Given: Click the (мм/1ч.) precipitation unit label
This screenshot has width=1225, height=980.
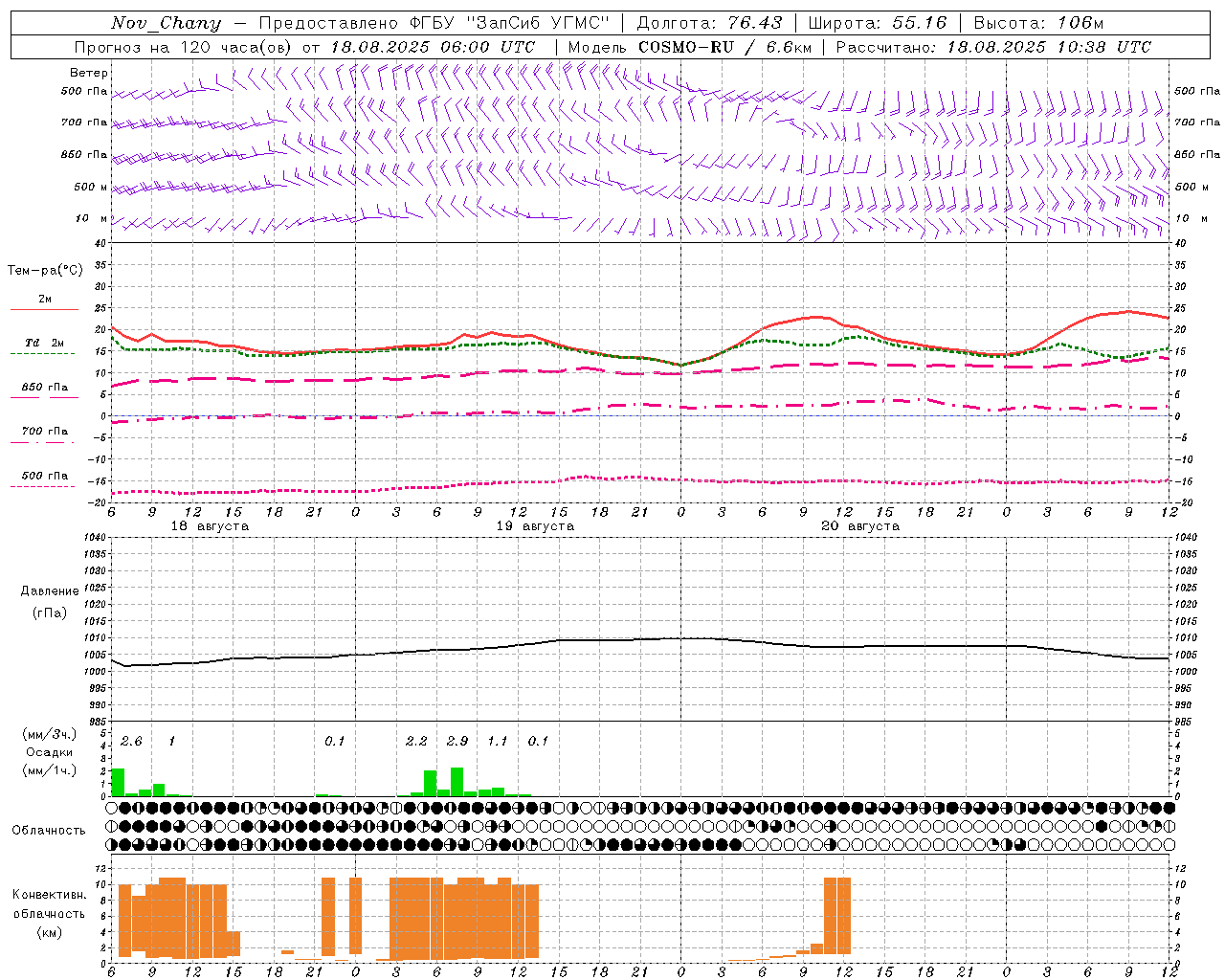Looking at the screenshot, I should point(50,770).
